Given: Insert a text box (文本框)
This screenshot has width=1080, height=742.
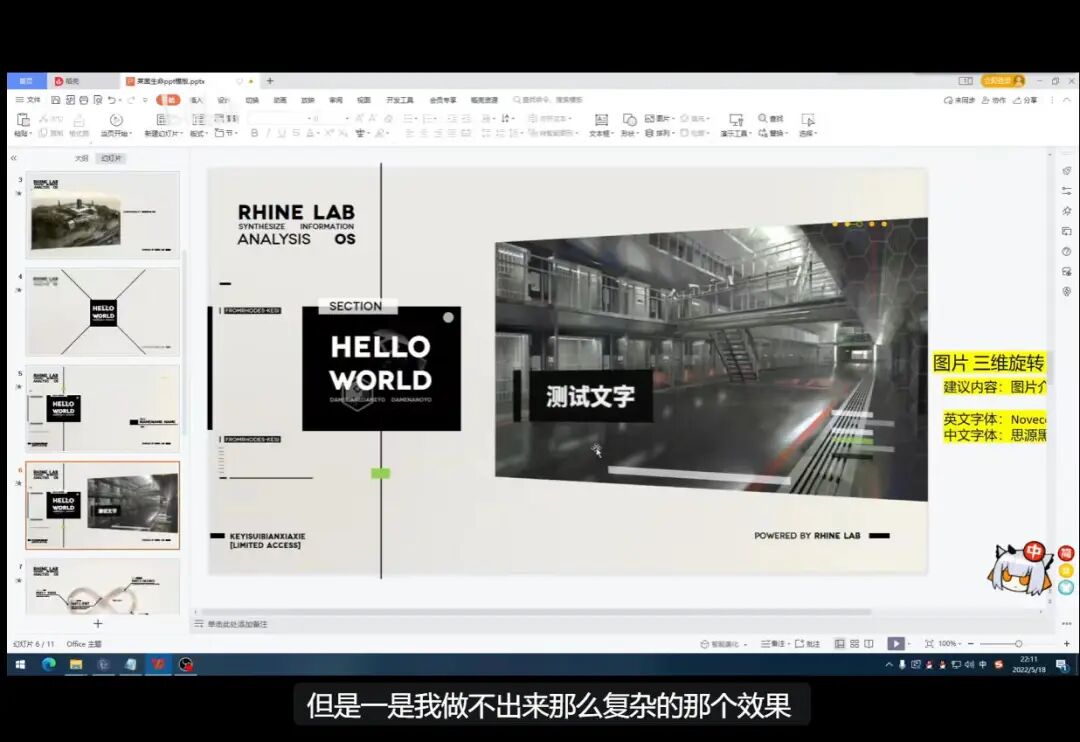Looking at the screenshot, I should pos(601,120).
